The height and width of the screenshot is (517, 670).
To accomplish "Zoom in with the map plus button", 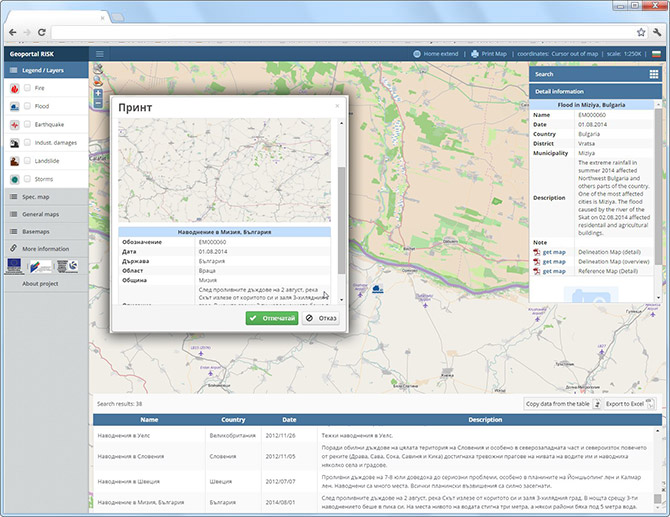I will 98,93.
